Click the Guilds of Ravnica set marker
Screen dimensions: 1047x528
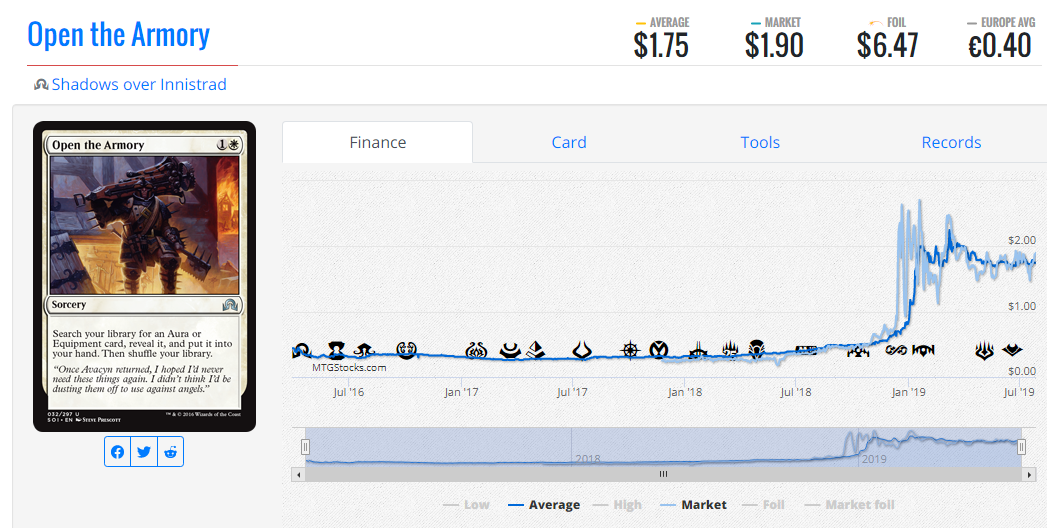[x=859, y=351]
